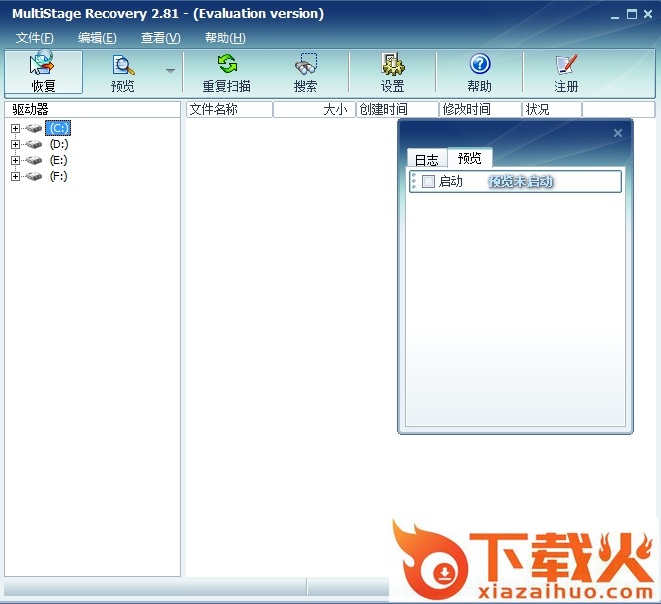Image resolution: width=661 pixels, height=604 pixels.
Task: Click the 恢复 (Recover) toolbar icon
Action: click(43, 72)
